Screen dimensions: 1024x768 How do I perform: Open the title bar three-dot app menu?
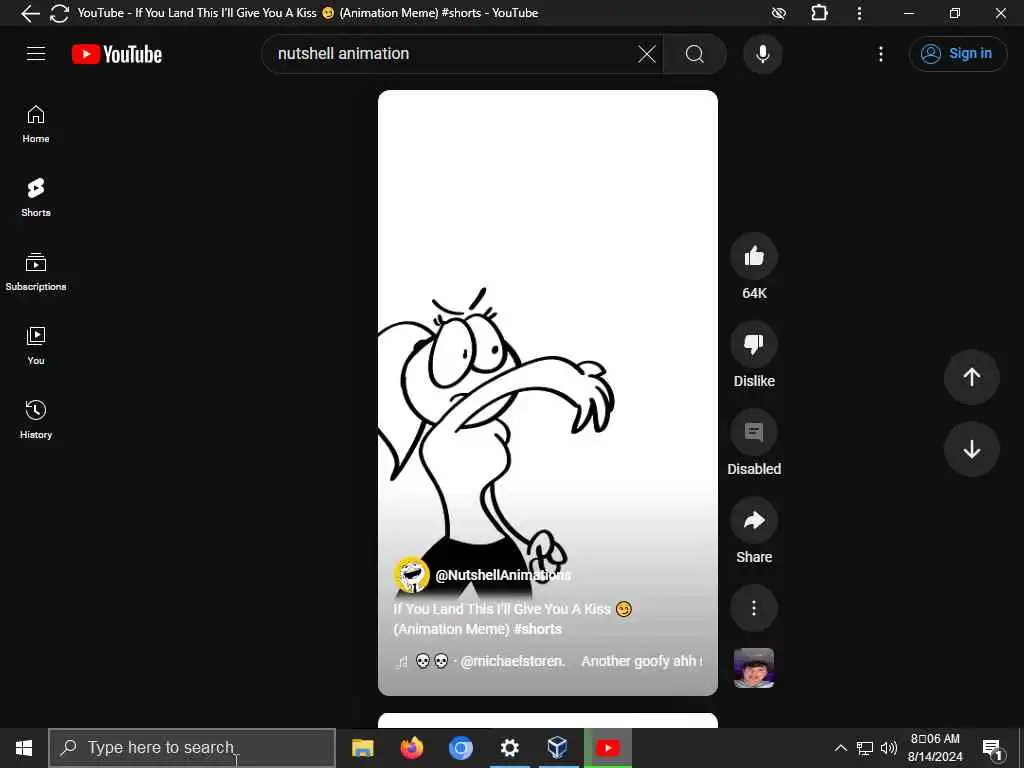pos(859,13)
